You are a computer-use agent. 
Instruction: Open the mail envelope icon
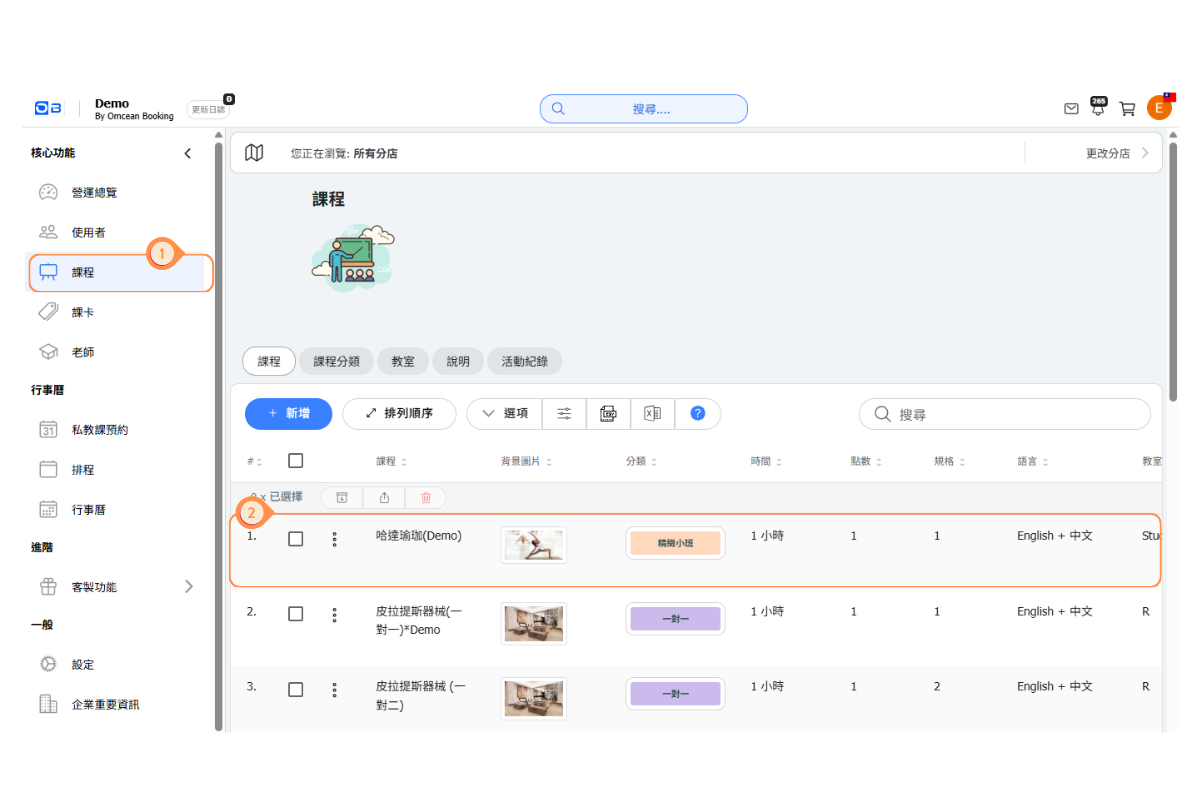click(x=1071, y=109)
